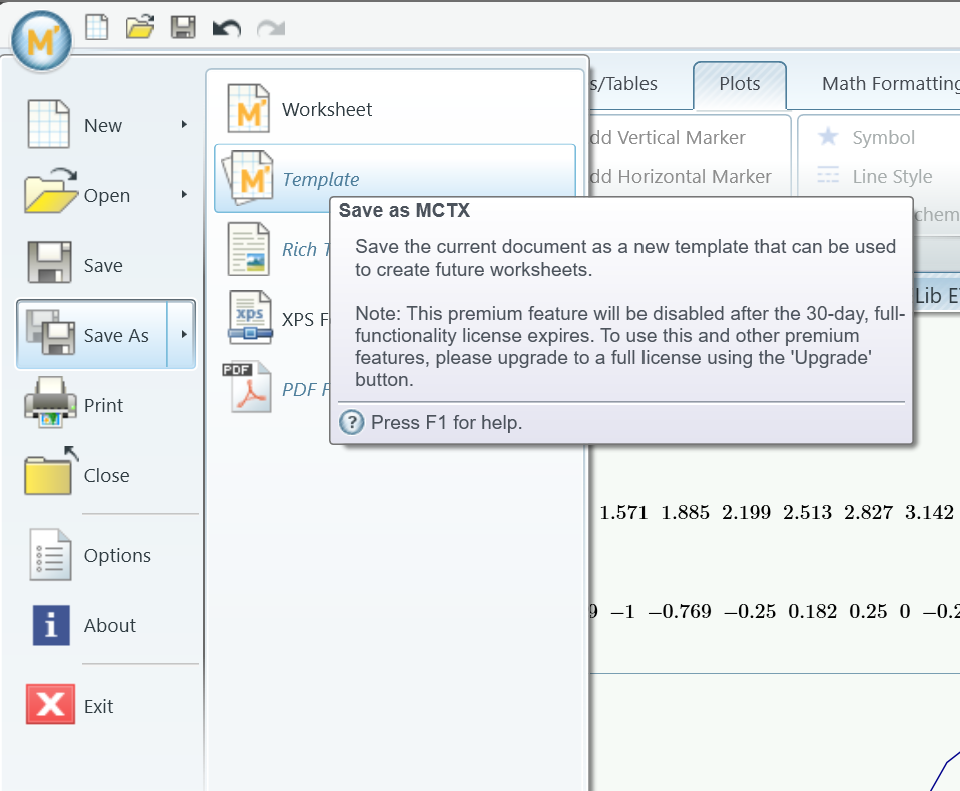Image resolution: width=960 pixels, height=791 pixels.
Task: Click the grayed redo arrow icon
Action: (270, 28)
